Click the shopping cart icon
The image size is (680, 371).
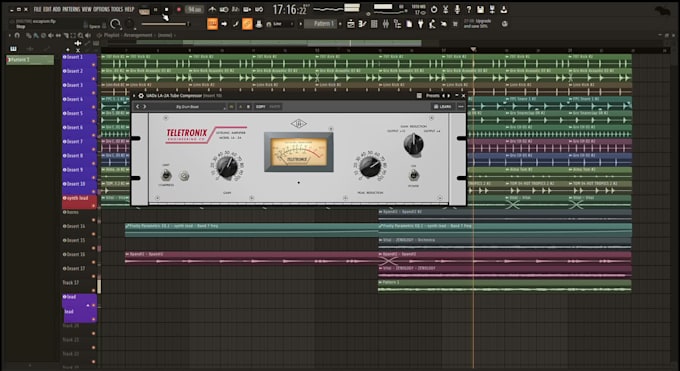(455, 24)
